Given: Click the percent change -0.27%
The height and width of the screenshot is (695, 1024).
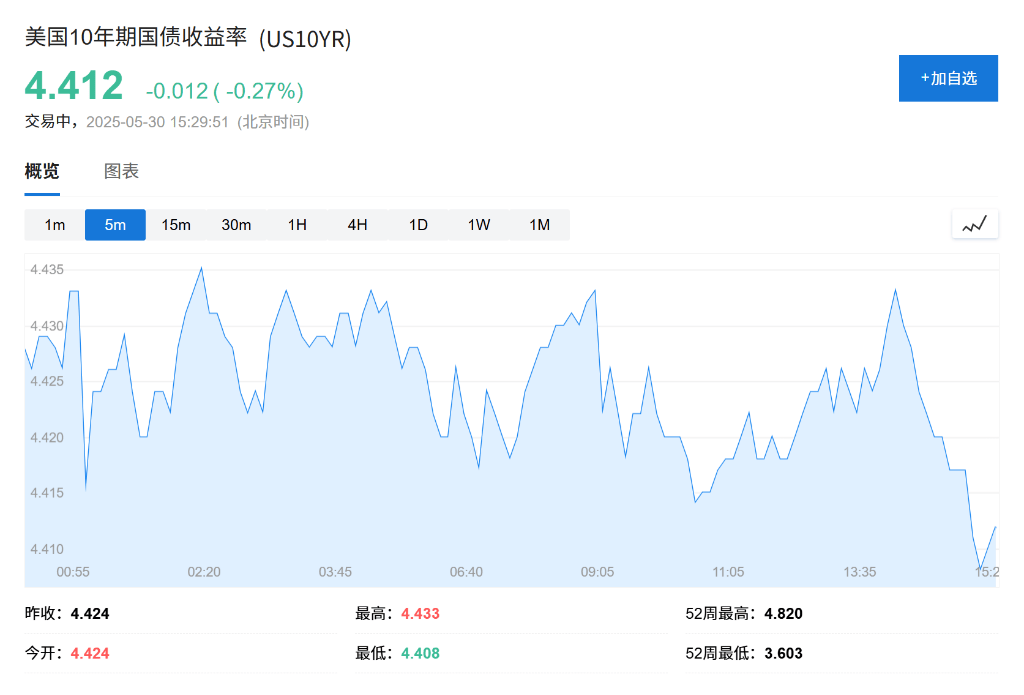Looking at the screenshot, I should 261,91.
